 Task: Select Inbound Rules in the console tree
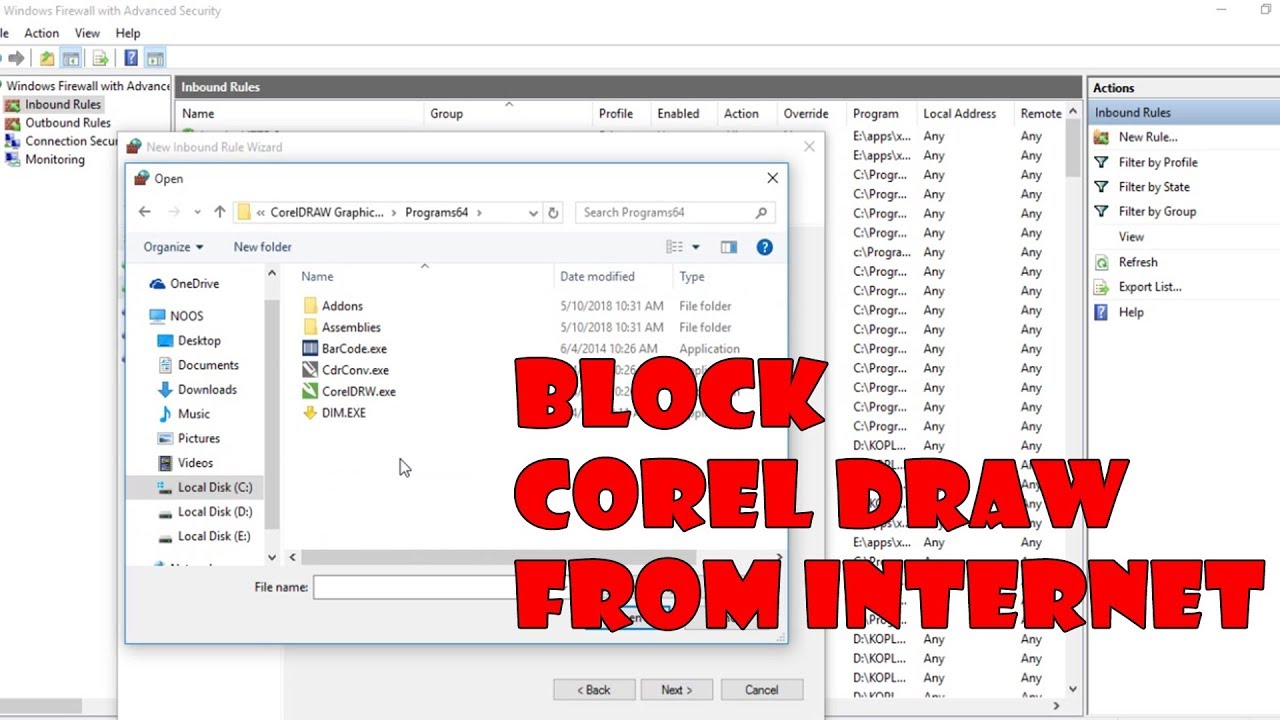coord(62,104)
